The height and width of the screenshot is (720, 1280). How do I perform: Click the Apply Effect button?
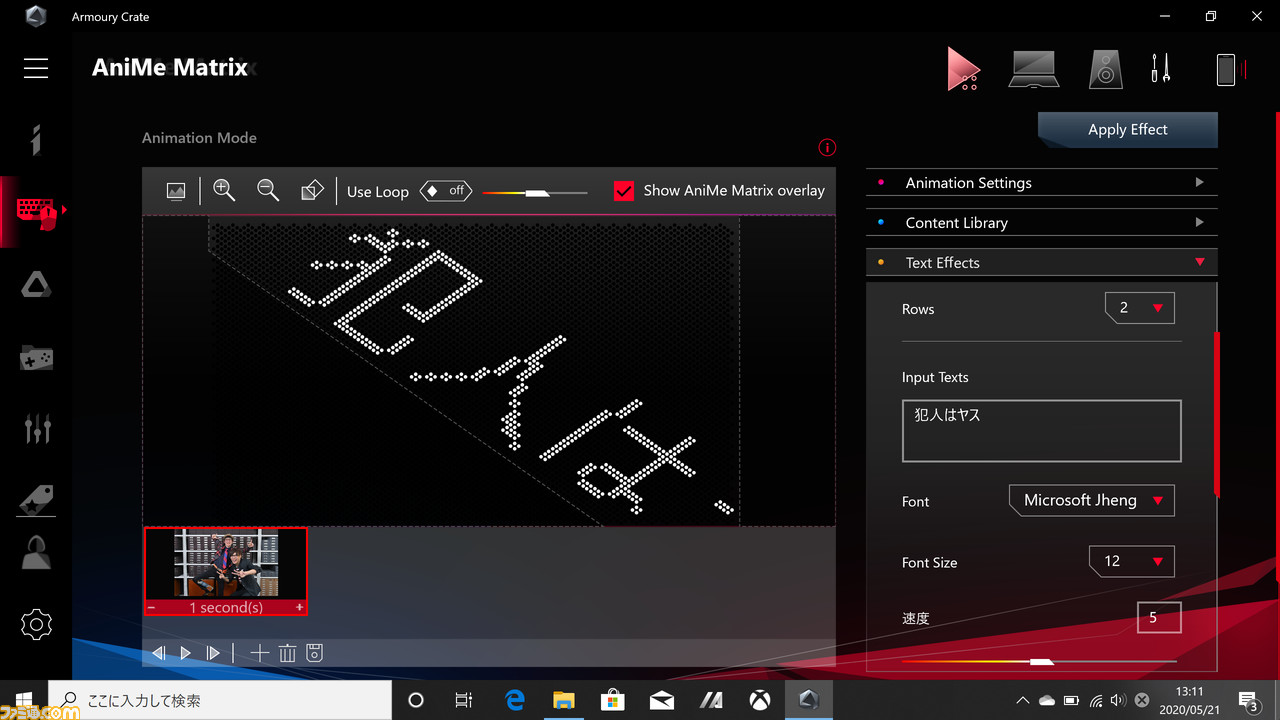coord(1128,129)
